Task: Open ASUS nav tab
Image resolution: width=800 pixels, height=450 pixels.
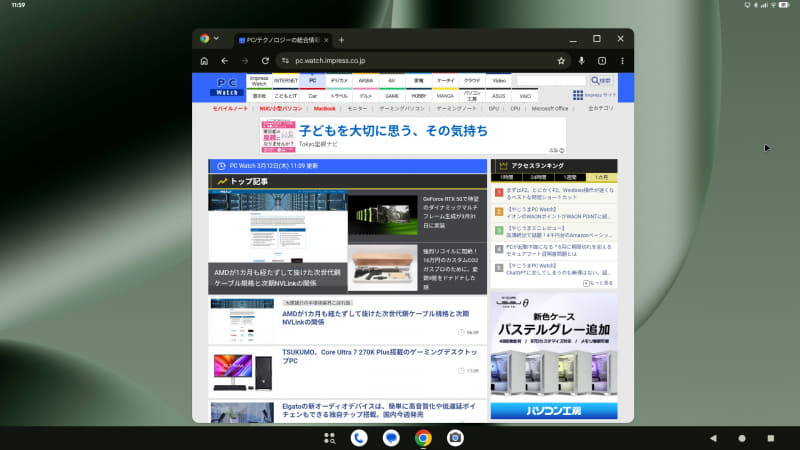Action: [499, 96]
